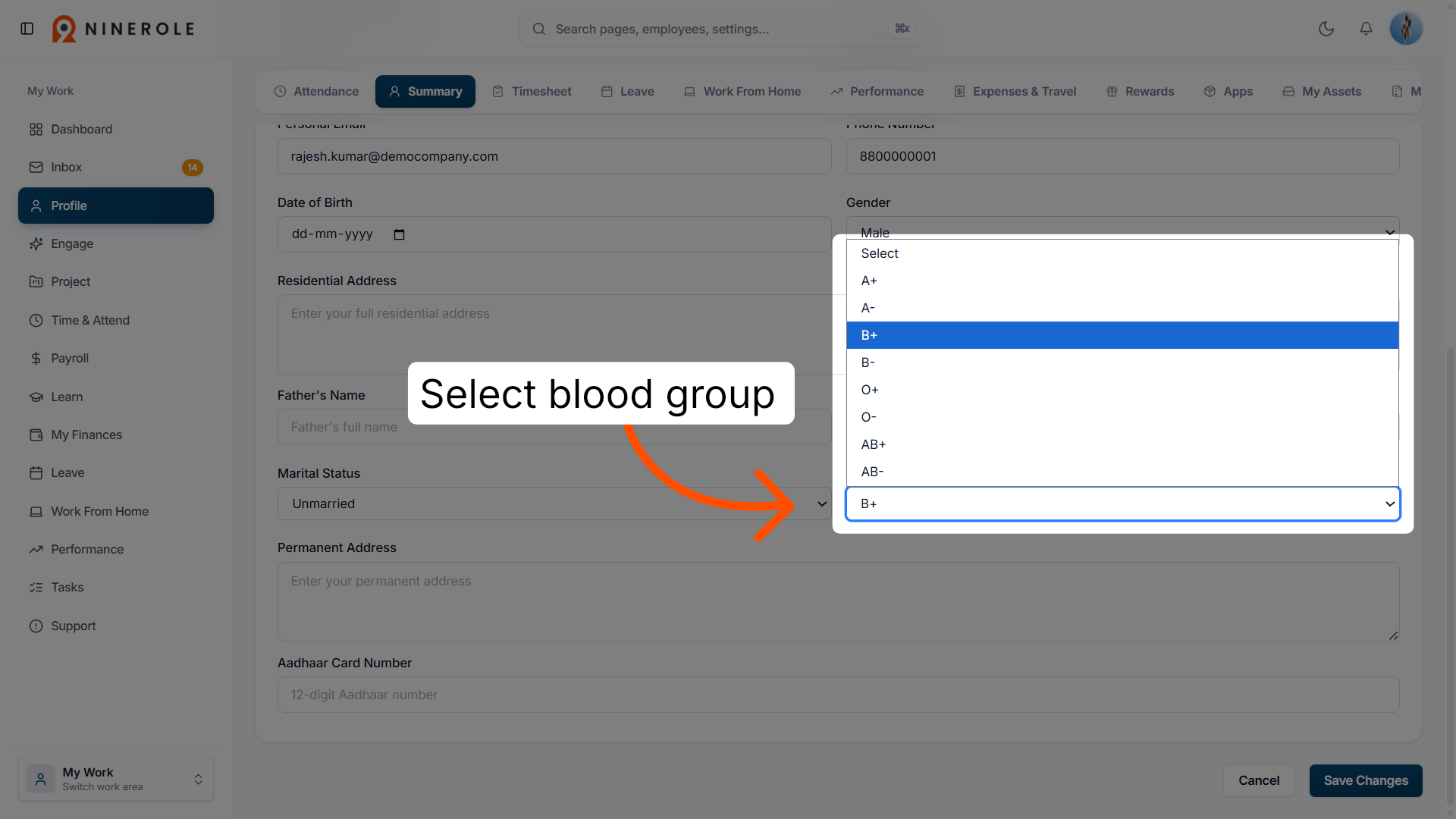This screenshot has height=819, width=1456.
Task: Switch to the Attendance tab
Action: coord(316,91)
